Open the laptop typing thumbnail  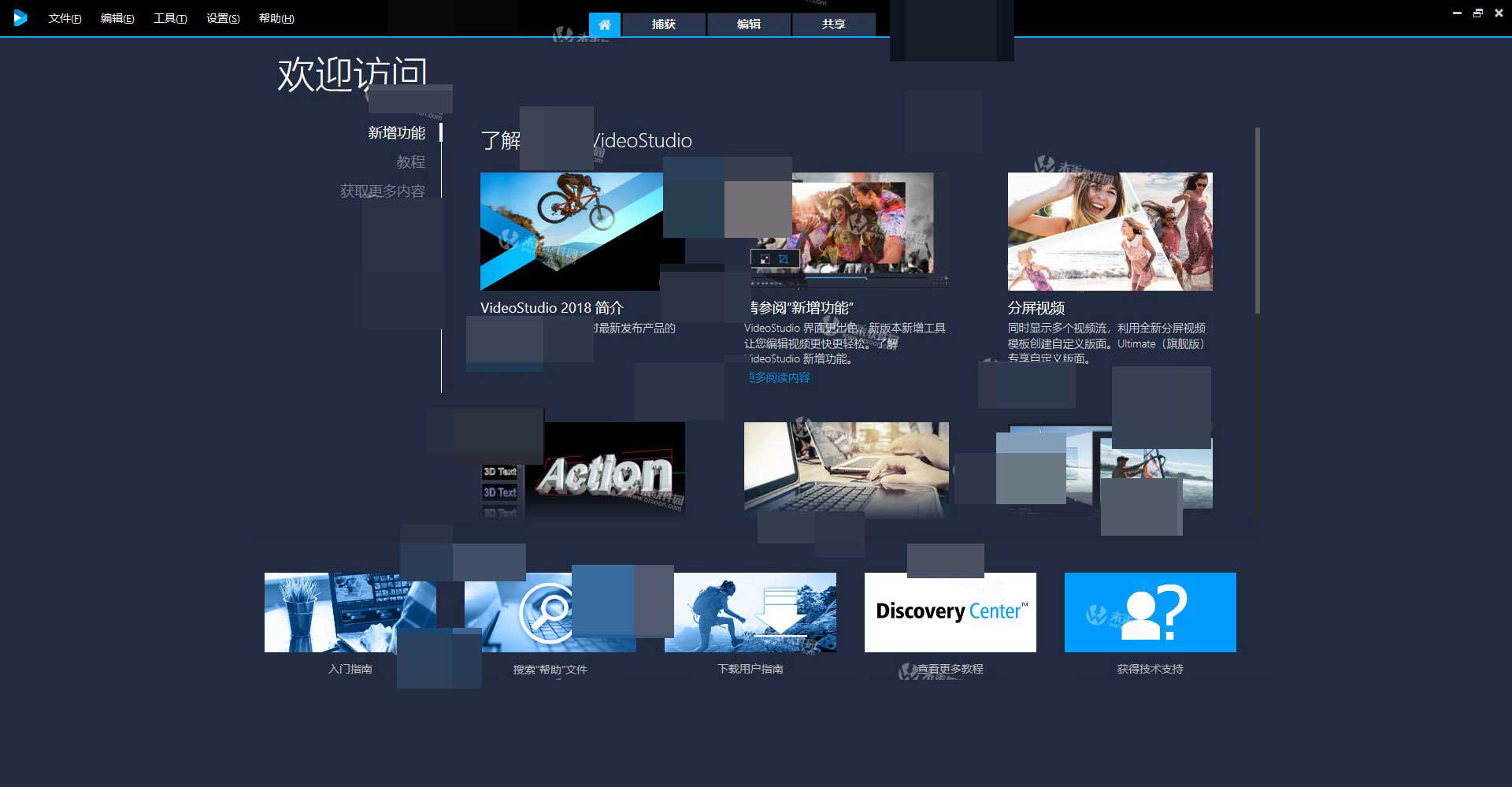point(847,470)
